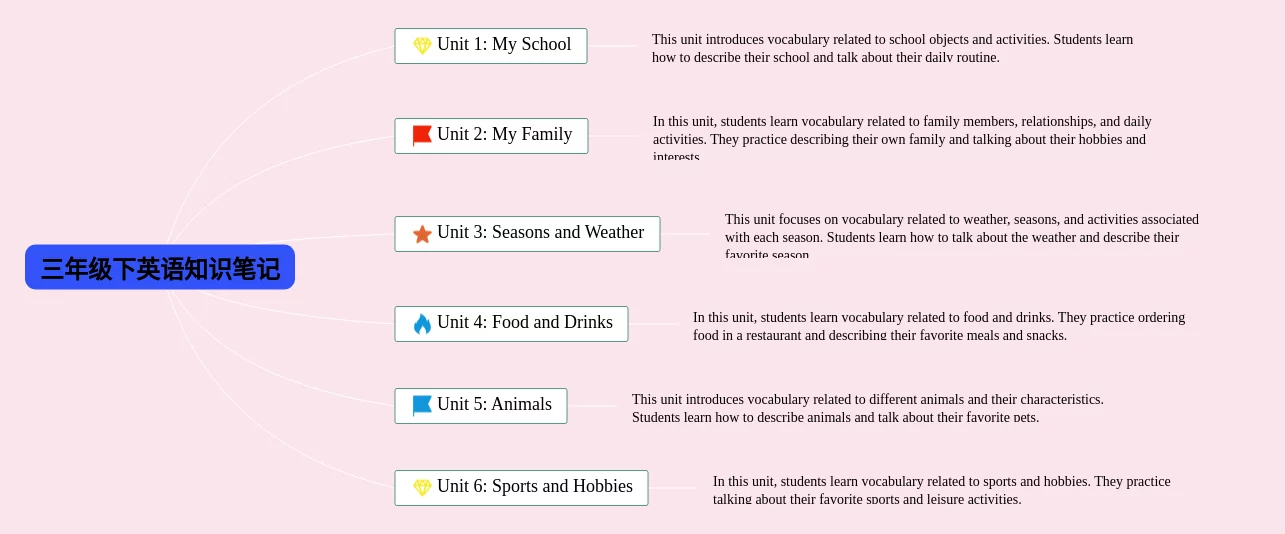
Task: Click the food and drinks description note
Action: (x=938, y=326)
